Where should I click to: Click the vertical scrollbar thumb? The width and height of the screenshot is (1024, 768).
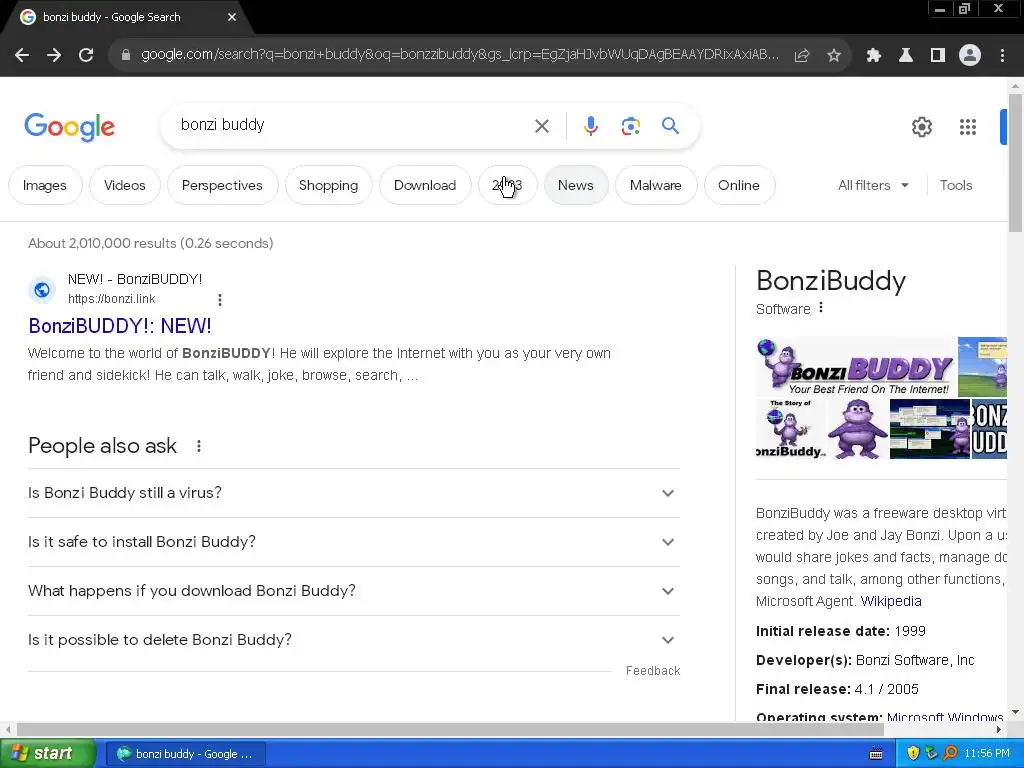(x=1015, y=162)
